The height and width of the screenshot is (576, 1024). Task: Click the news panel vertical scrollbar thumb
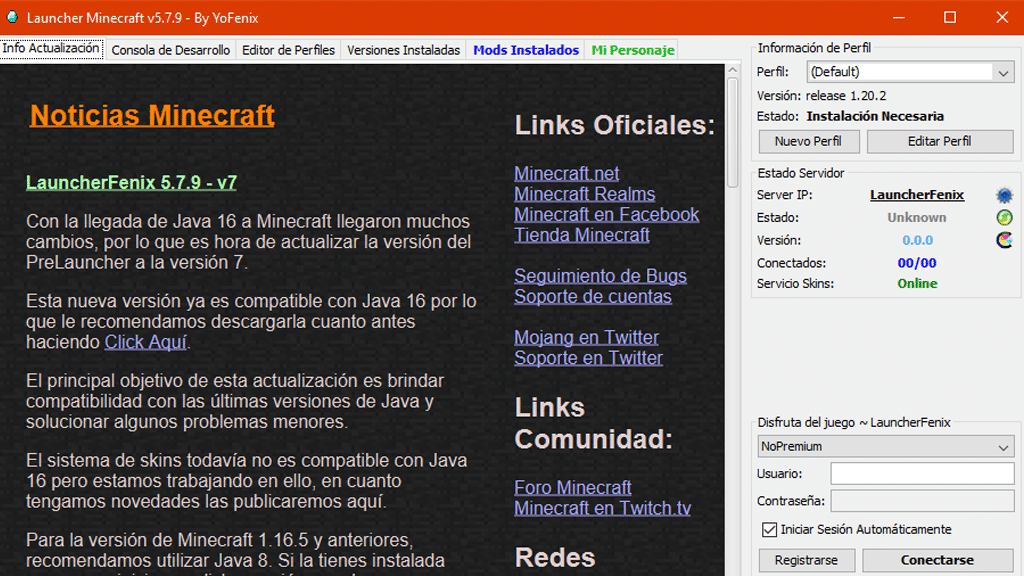pos(733,133)
